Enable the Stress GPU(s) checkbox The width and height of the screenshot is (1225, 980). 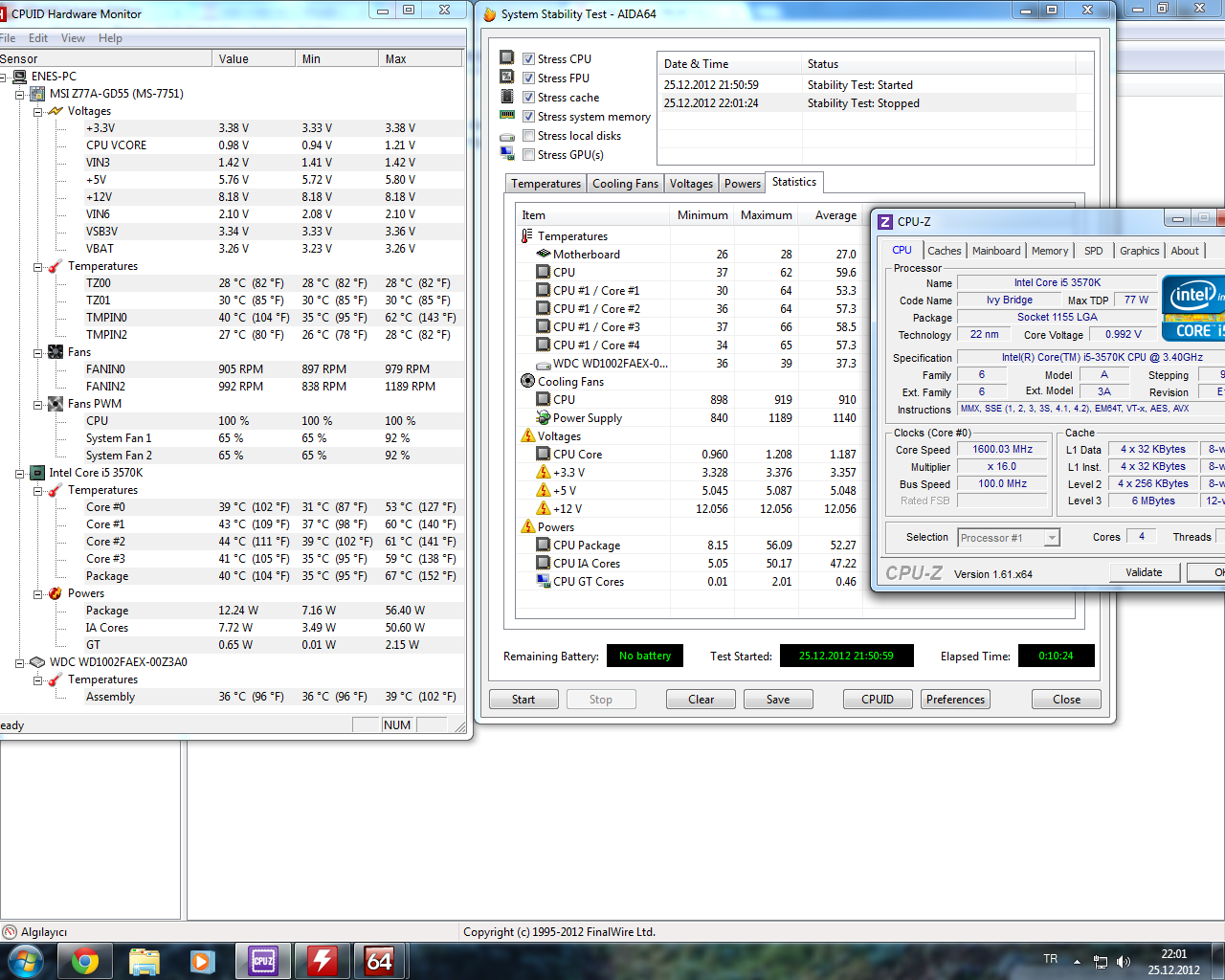[x=528, y=154]
